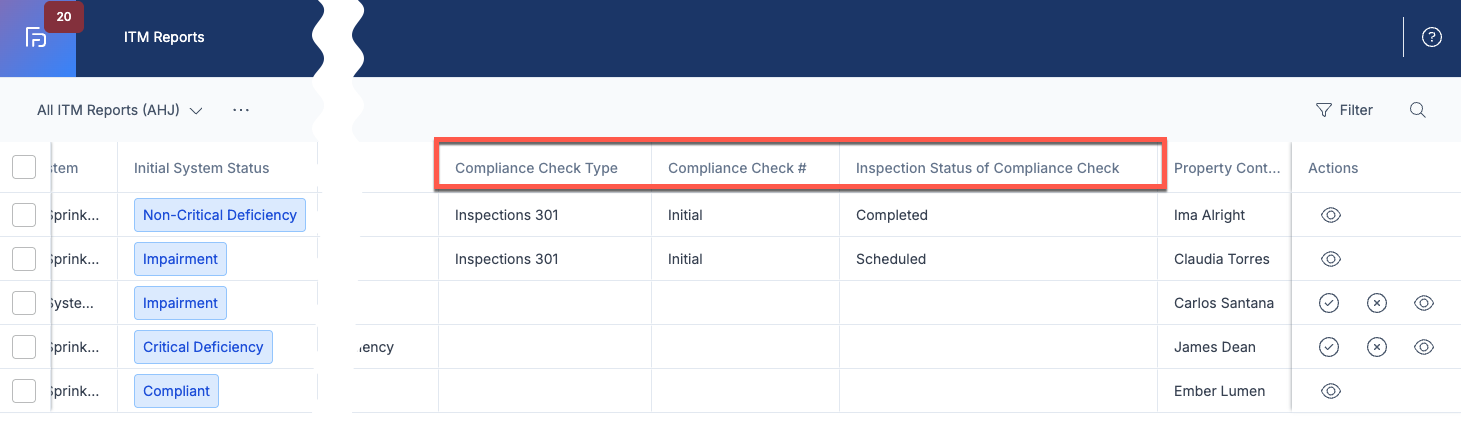The width and height of the screenshot is (1461, 421).
Task: Click the Critical Deficiency status badge
Action: pos(203,347)
